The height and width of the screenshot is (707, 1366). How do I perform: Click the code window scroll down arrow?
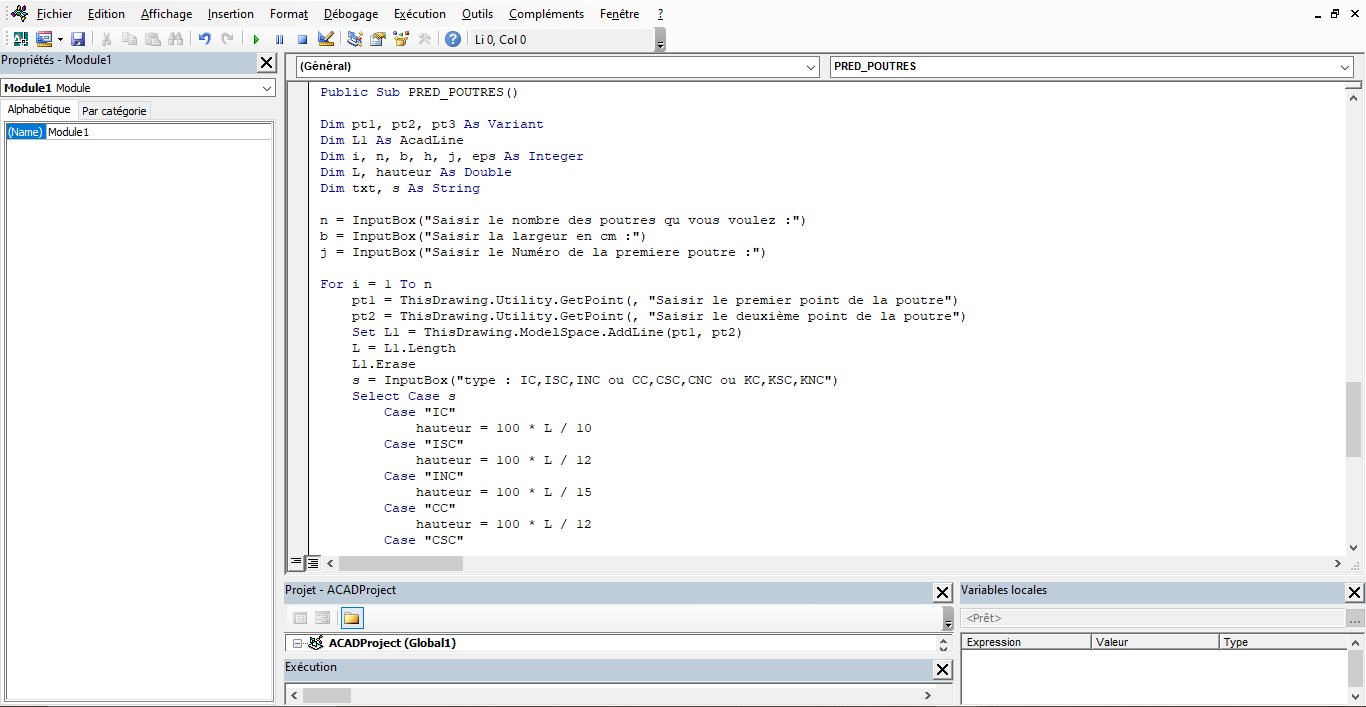tap(1354, 548)
